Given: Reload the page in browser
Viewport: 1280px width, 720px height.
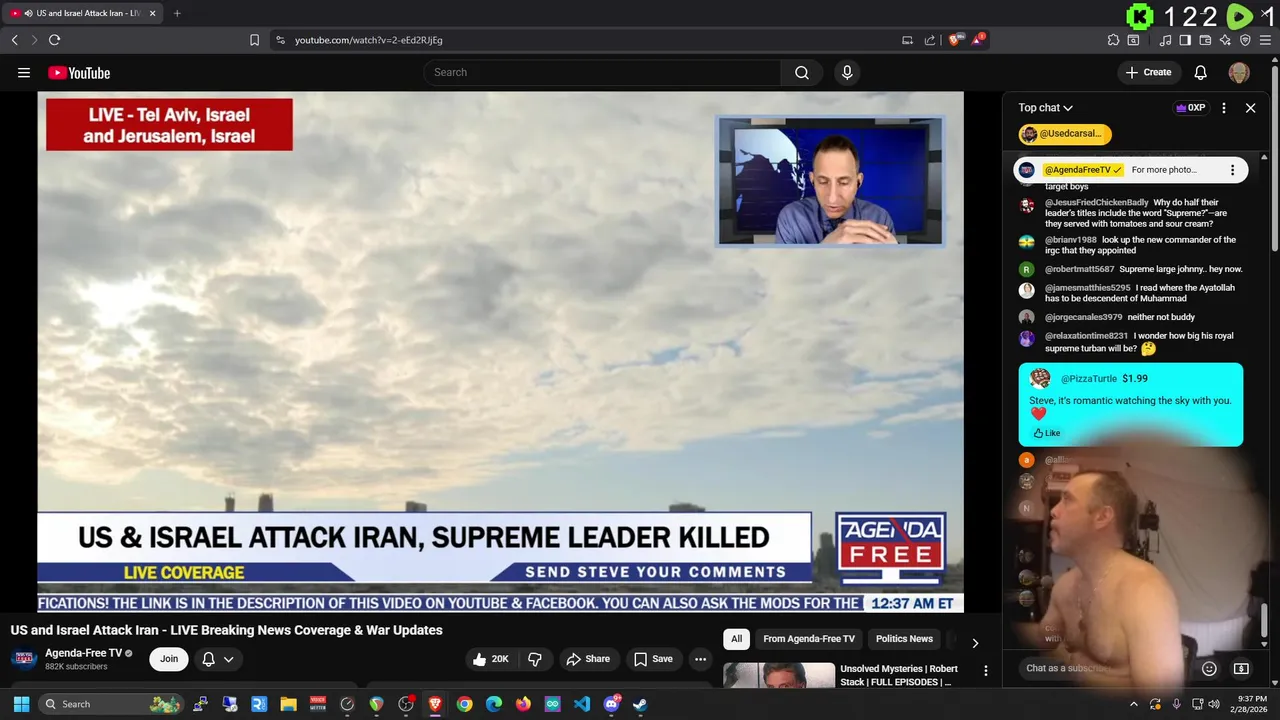Looking at the screenshot, I should 54,40.
